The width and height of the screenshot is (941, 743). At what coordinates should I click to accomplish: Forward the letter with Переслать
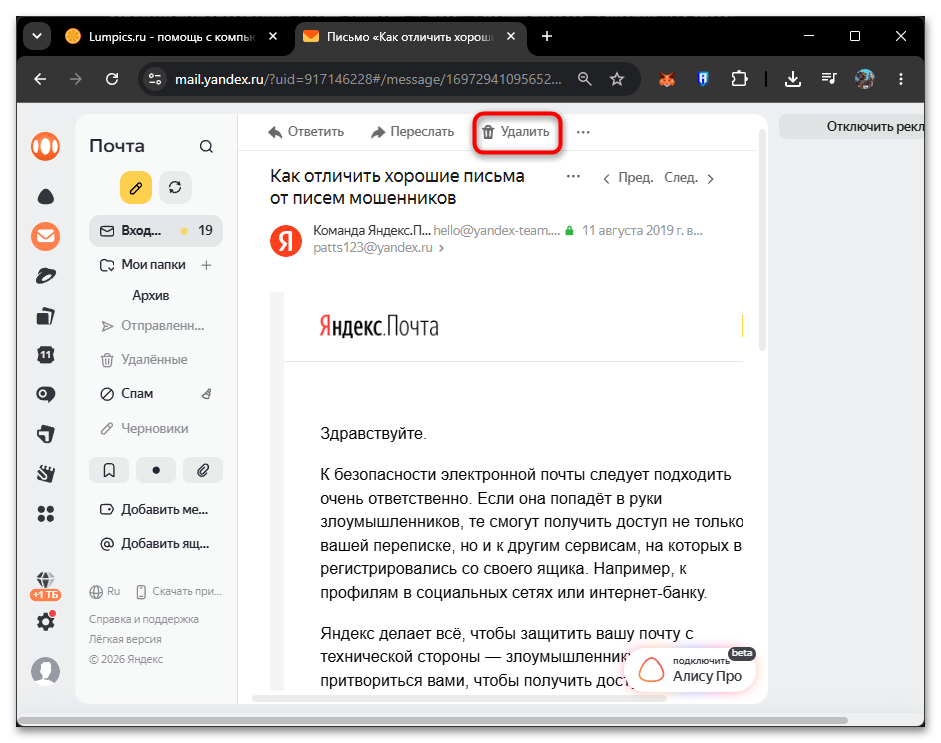coord(412,131)
